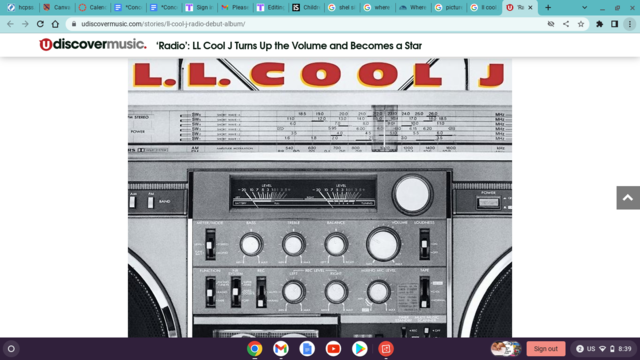
Task: Switch to the hcpss tab
Action: [21, 7]
